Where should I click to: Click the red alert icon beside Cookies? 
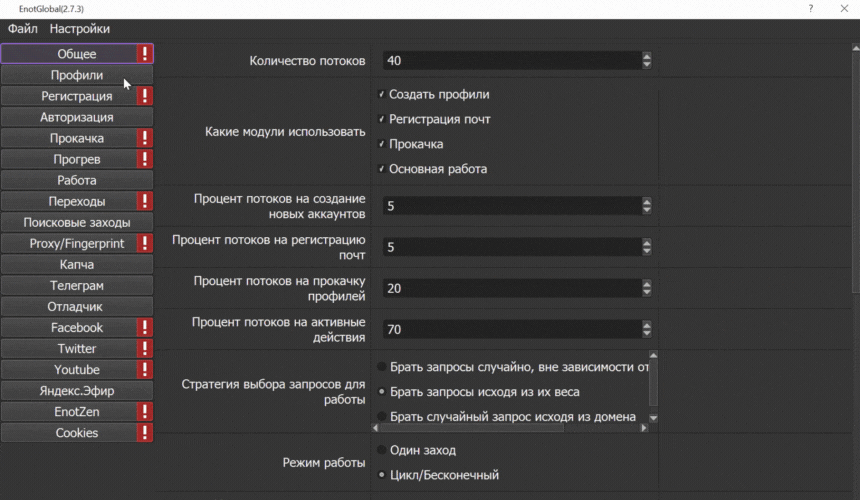[x=145, y=433]
